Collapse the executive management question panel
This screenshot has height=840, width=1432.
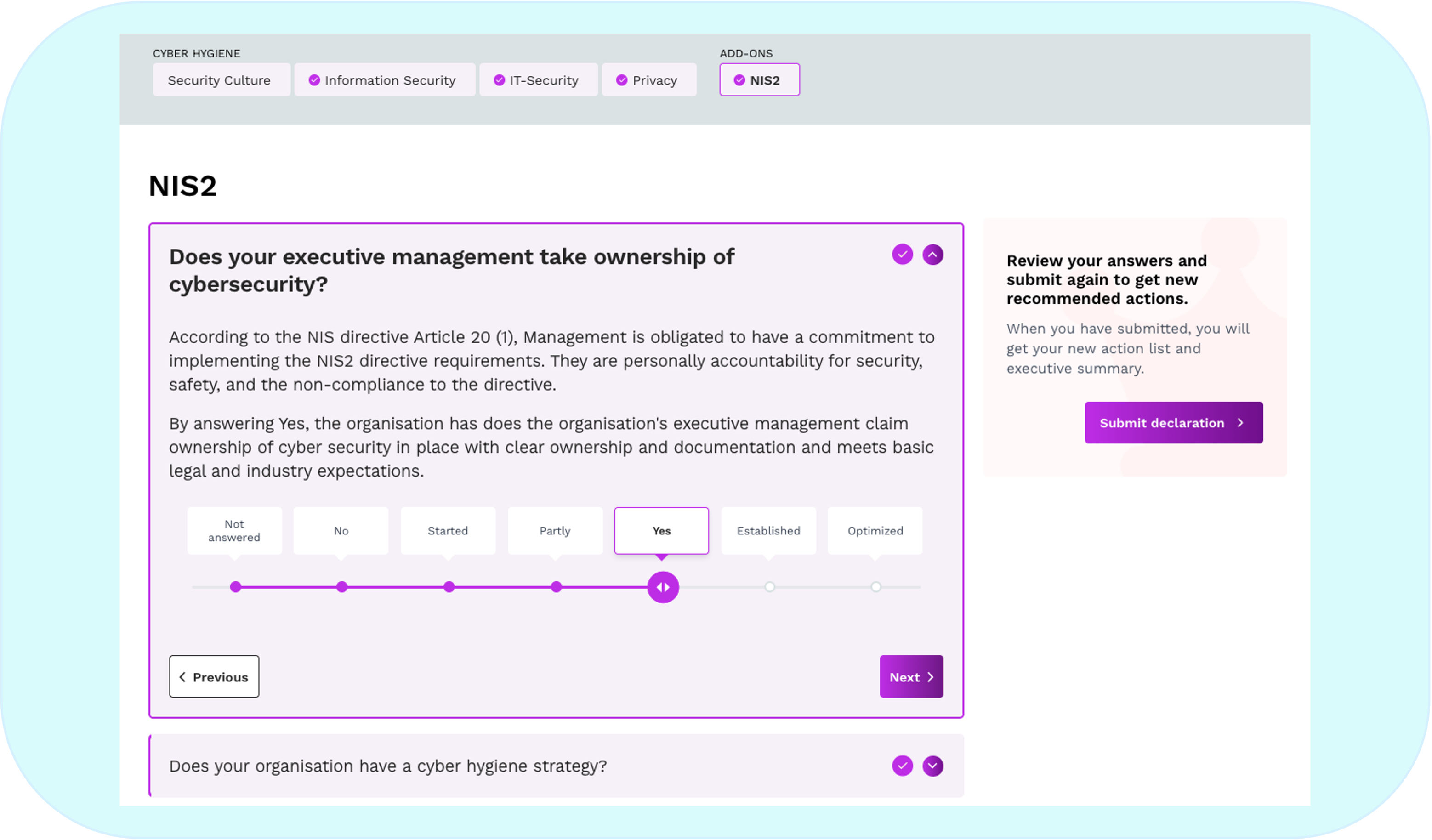tap(932, 255)
